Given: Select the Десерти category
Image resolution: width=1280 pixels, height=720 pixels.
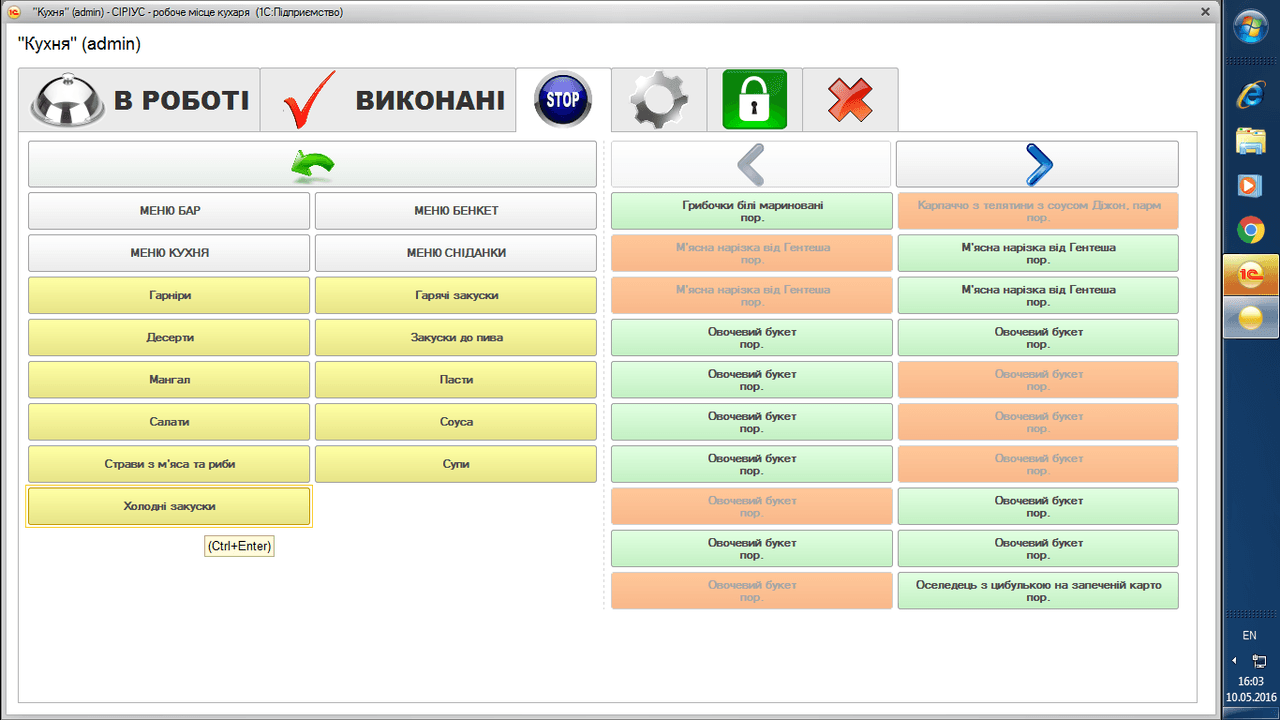Looking at the screenshot, I should pyautogui.click(x=169, y=338).
